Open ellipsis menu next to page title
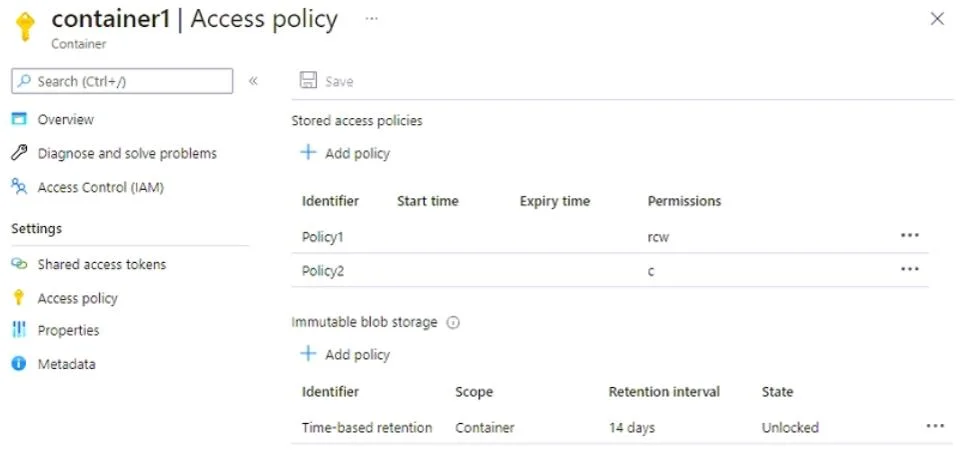 (x=371, y=18)
